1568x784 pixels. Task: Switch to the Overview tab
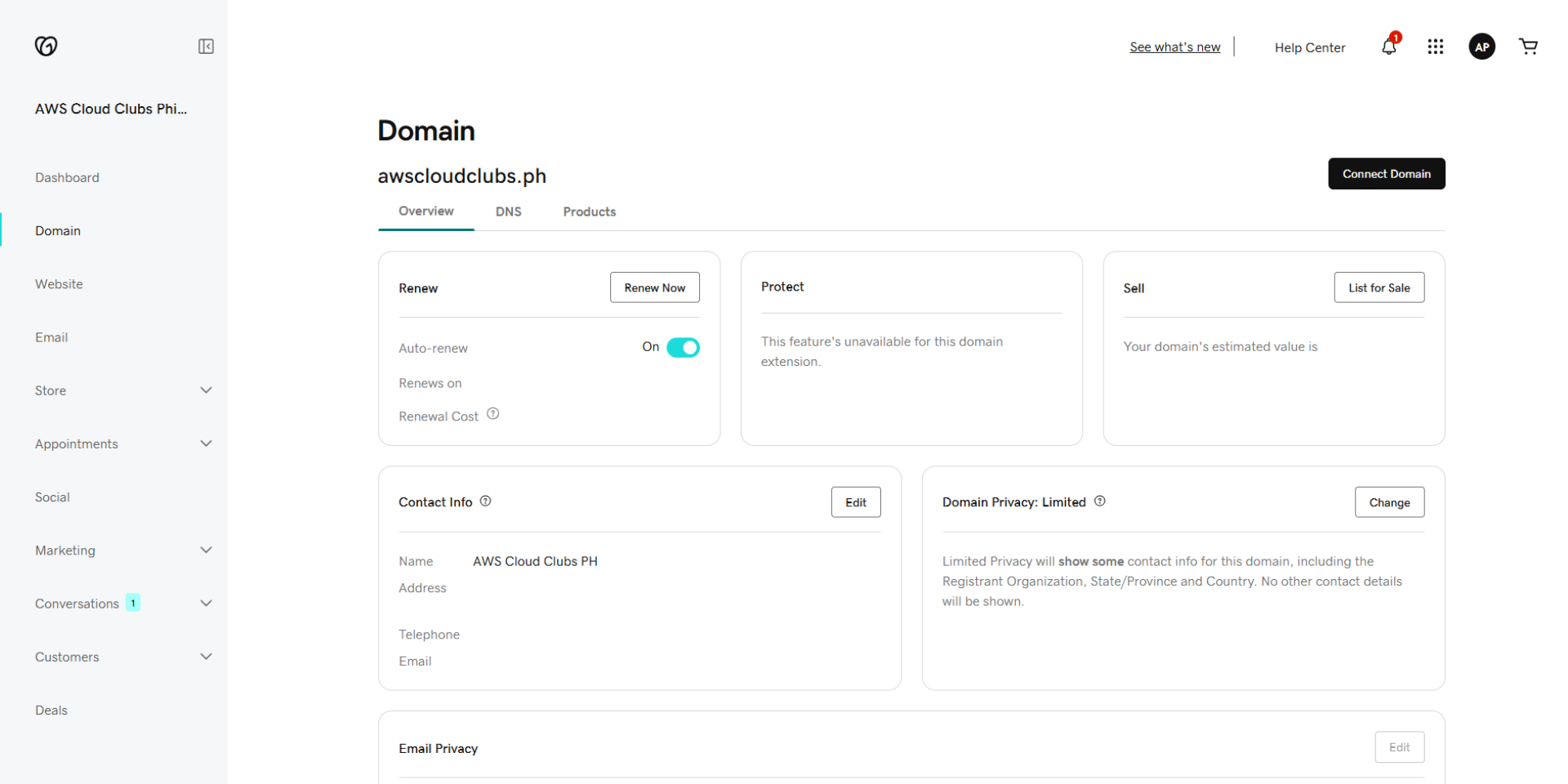[x=426, y=212]
